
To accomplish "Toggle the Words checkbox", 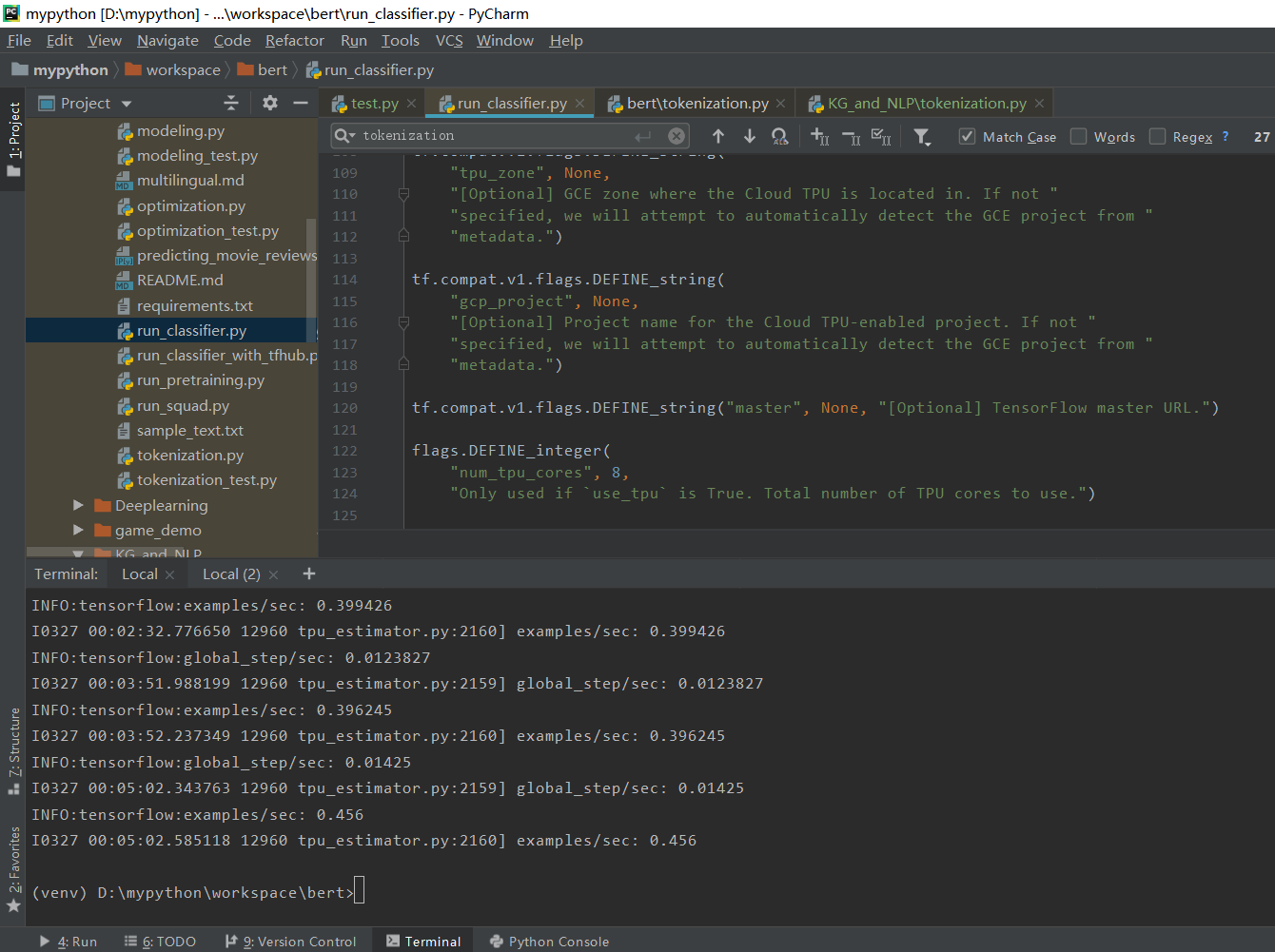I will click(x=1078, y=136).
